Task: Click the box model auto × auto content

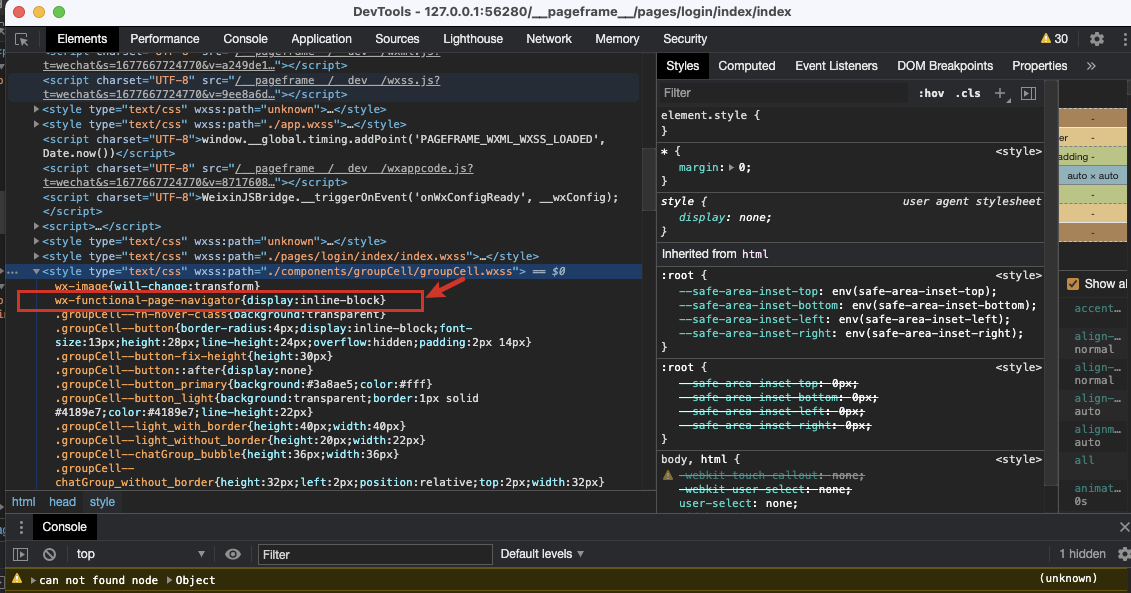Action: click(x=1092, y=175)
